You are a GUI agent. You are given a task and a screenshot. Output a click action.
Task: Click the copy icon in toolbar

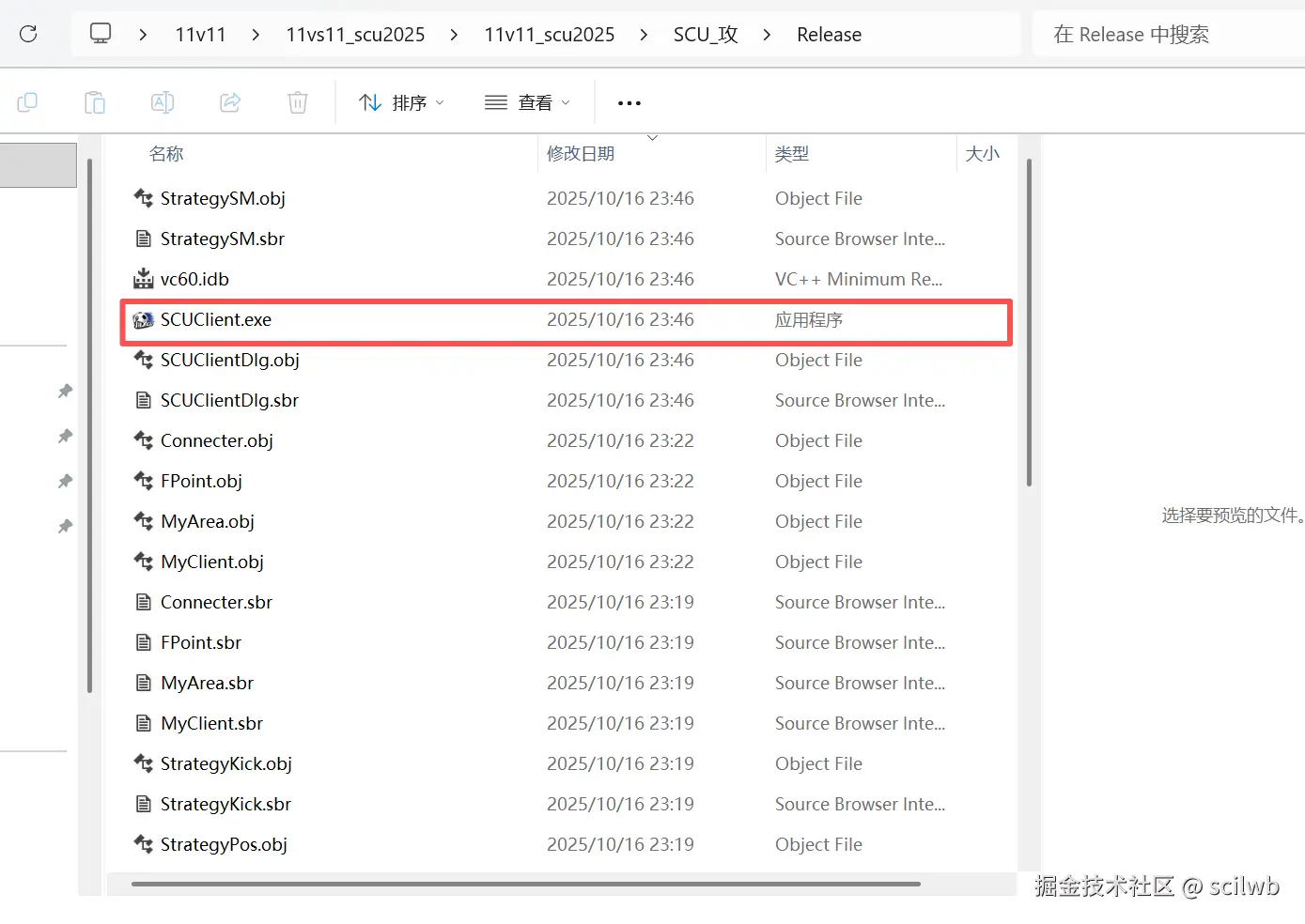[x=27, y=102]
